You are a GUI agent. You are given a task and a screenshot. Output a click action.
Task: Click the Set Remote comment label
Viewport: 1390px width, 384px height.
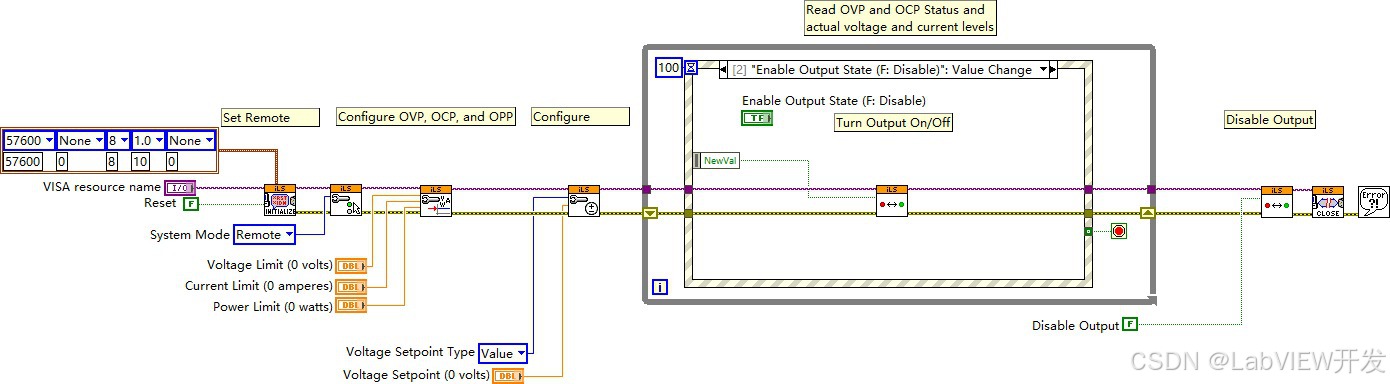[270, 117]
